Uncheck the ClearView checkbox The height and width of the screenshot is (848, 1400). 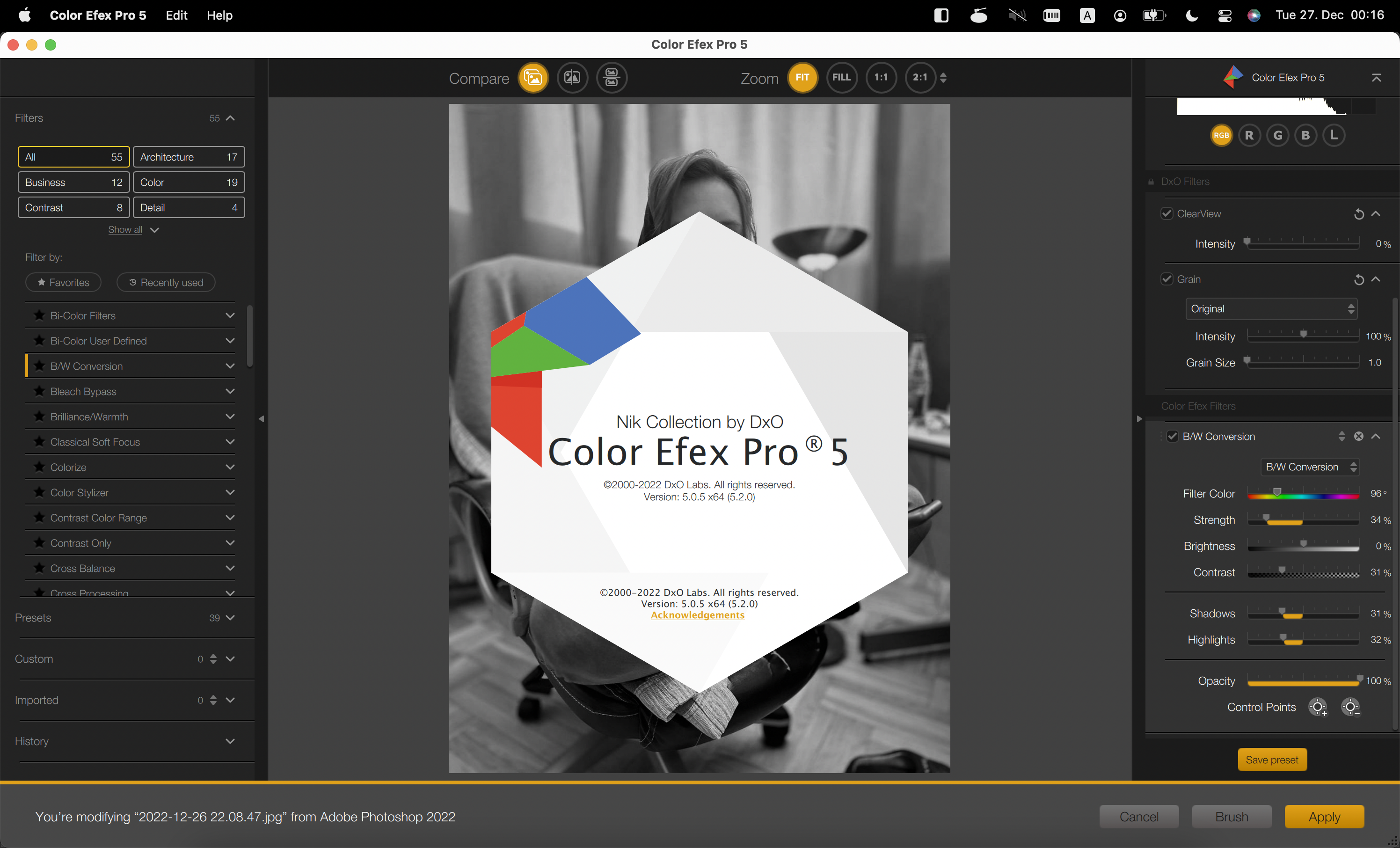(1167, 214)
